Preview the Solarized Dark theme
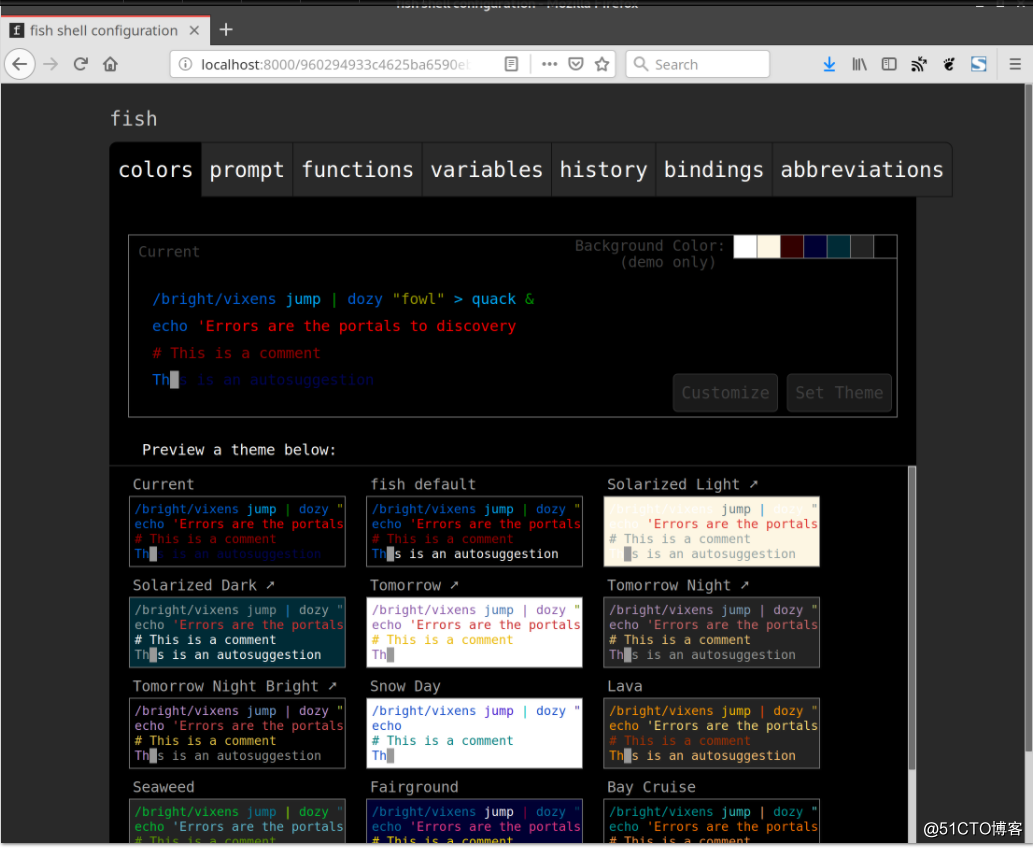The width and height of the screenshot is (1033, 848). click(x=237, y=633)
